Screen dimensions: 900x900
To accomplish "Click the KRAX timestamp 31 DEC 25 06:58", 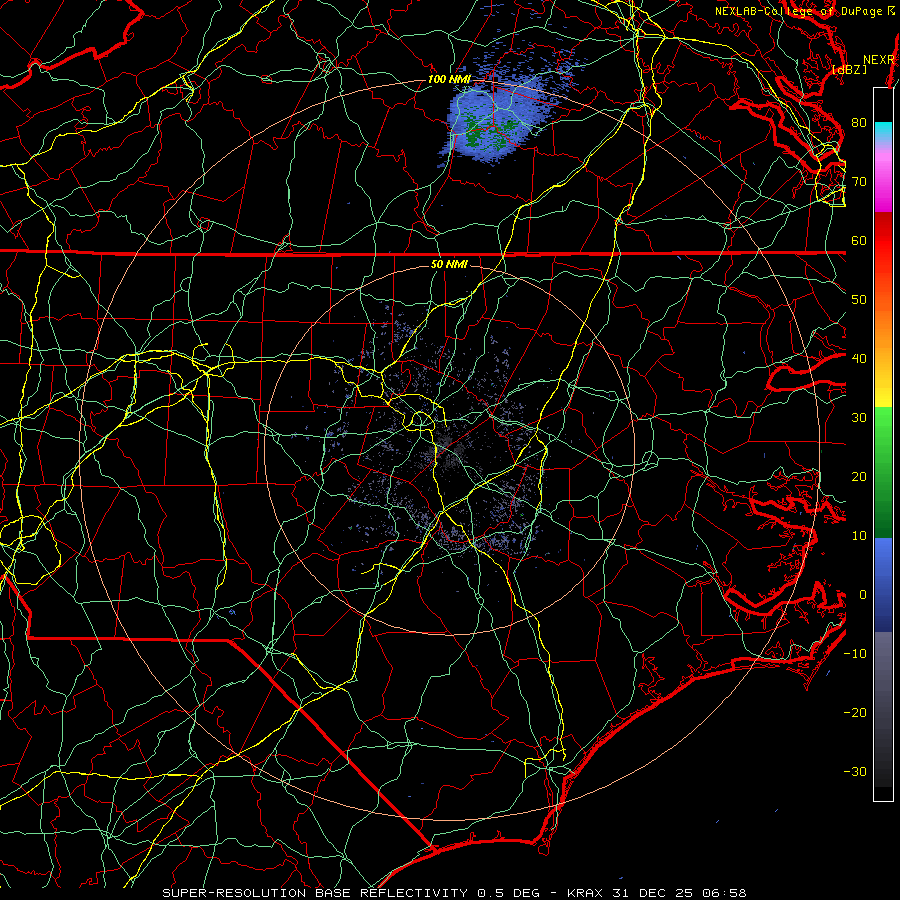I will (657, 893).
